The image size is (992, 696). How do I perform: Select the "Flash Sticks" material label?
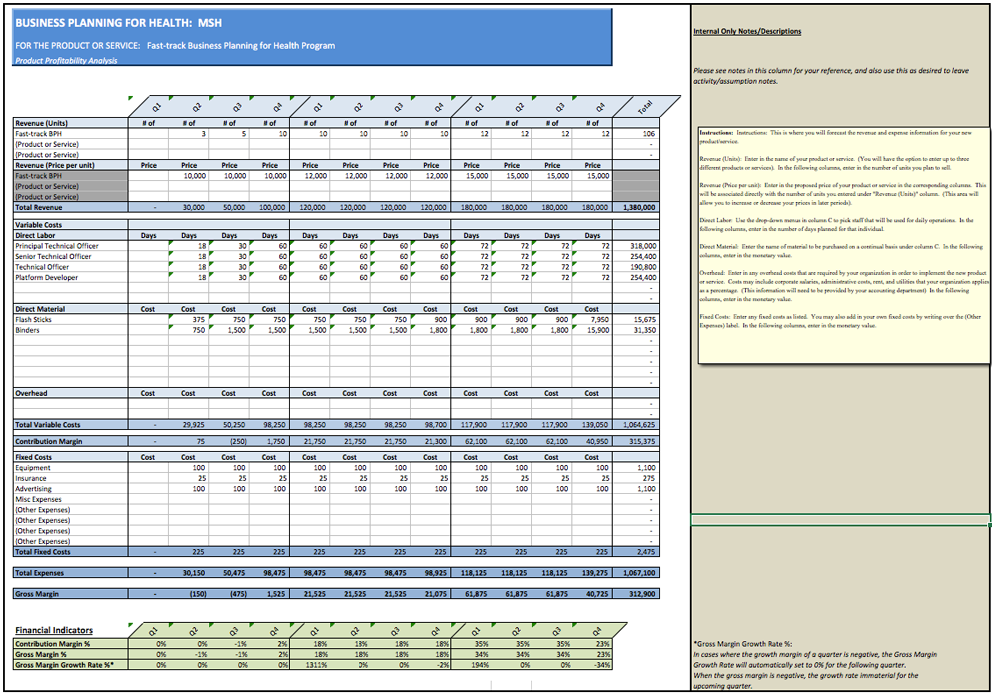coord(34,320)
